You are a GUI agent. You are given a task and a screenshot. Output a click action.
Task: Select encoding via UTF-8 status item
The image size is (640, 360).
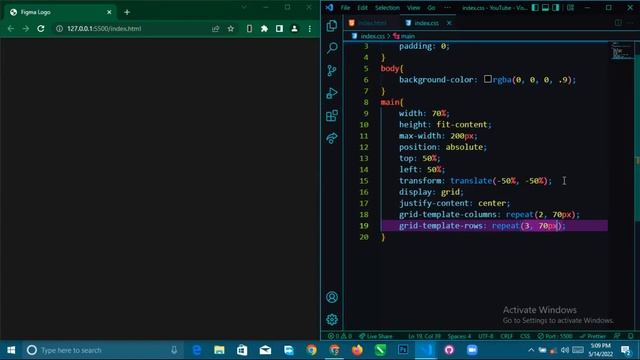[486, 336]
